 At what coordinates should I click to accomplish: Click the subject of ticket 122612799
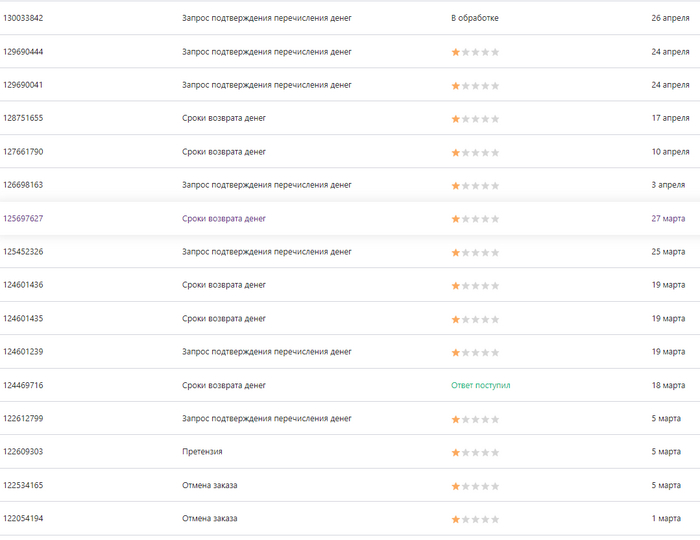pos(267,418)
